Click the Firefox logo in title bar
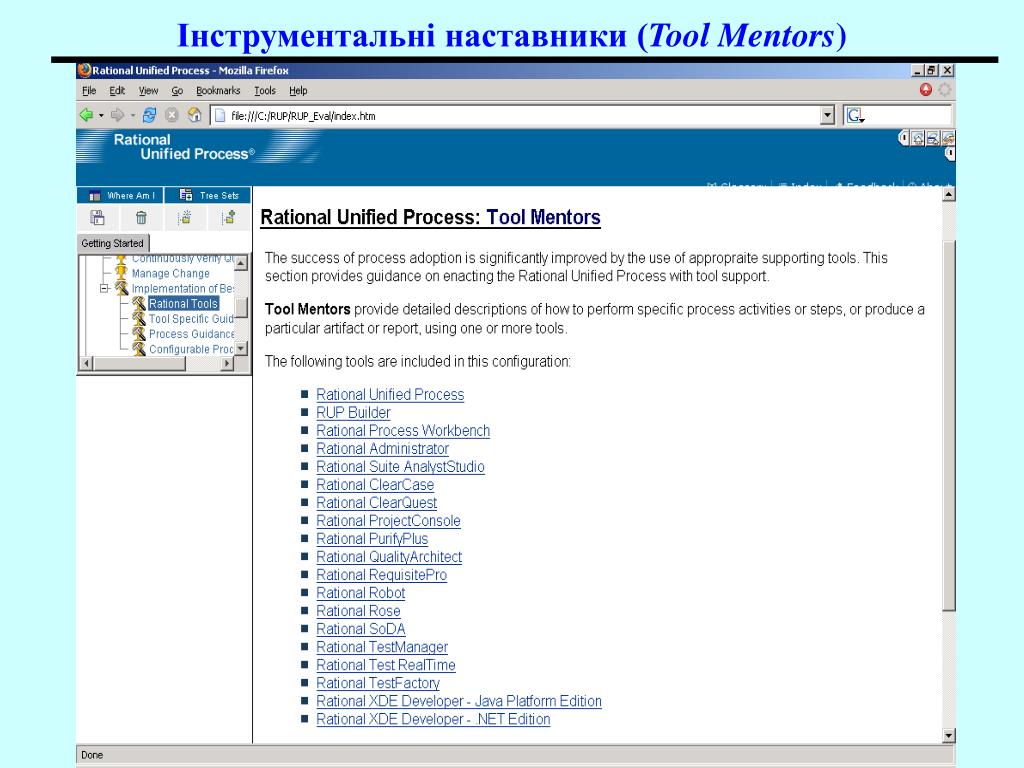This screenshot has height=768, width=1024. pyautogui.click(x=84, y=70)
